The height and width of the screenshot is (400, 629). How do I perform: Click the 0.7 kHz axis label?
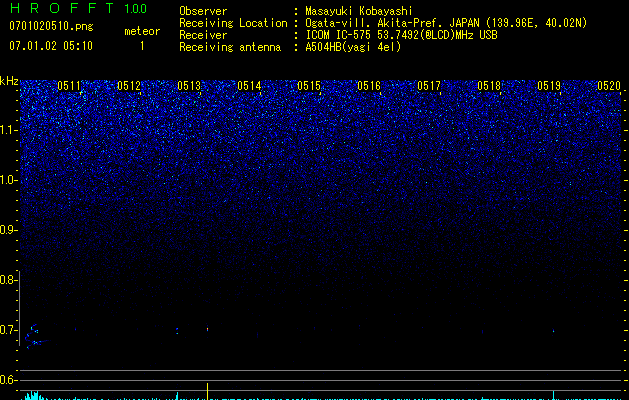[x=8, y=330]
